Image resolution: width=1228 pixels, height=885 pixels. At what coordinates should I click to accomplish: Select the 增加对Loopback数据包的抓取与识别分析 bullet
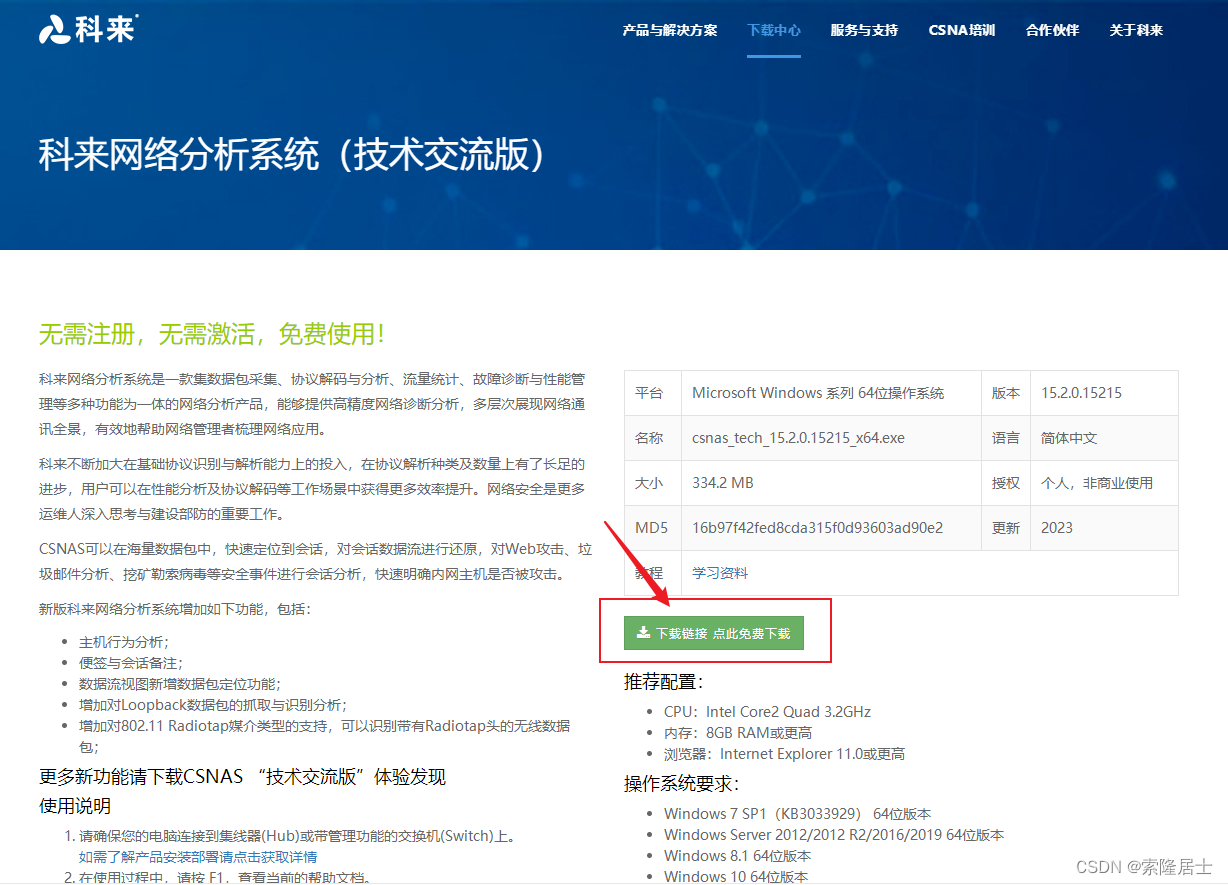tap(213, 705)
